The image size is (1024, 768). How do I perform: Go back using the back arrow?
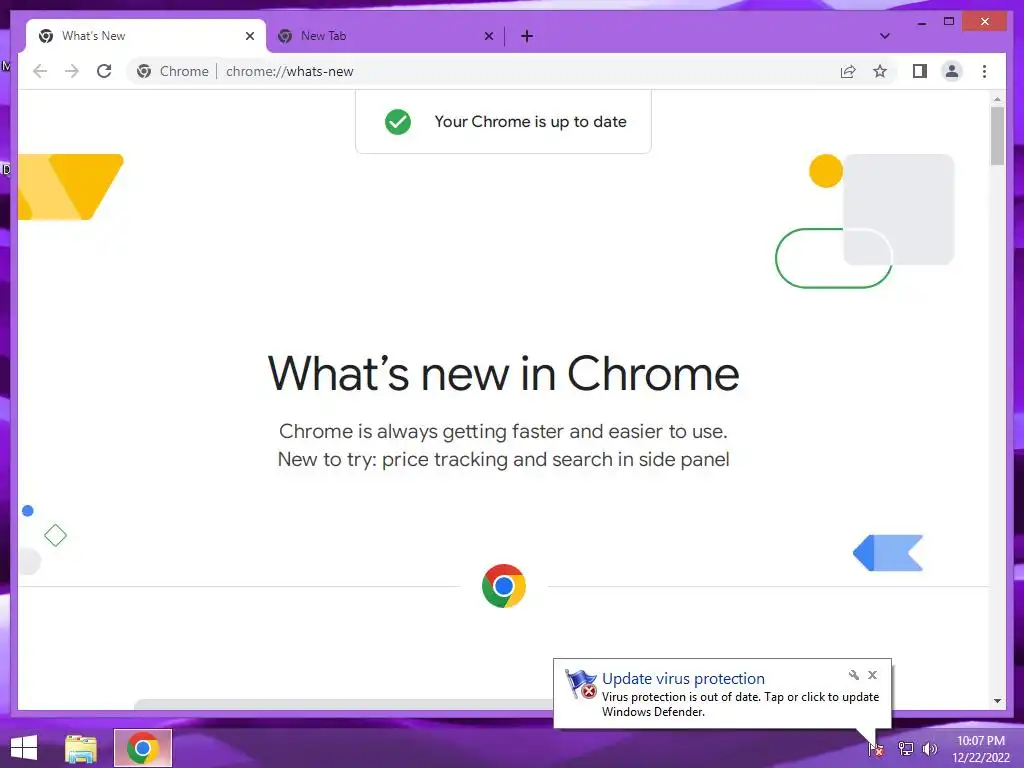pyautogui.click(x=40, y=71)
